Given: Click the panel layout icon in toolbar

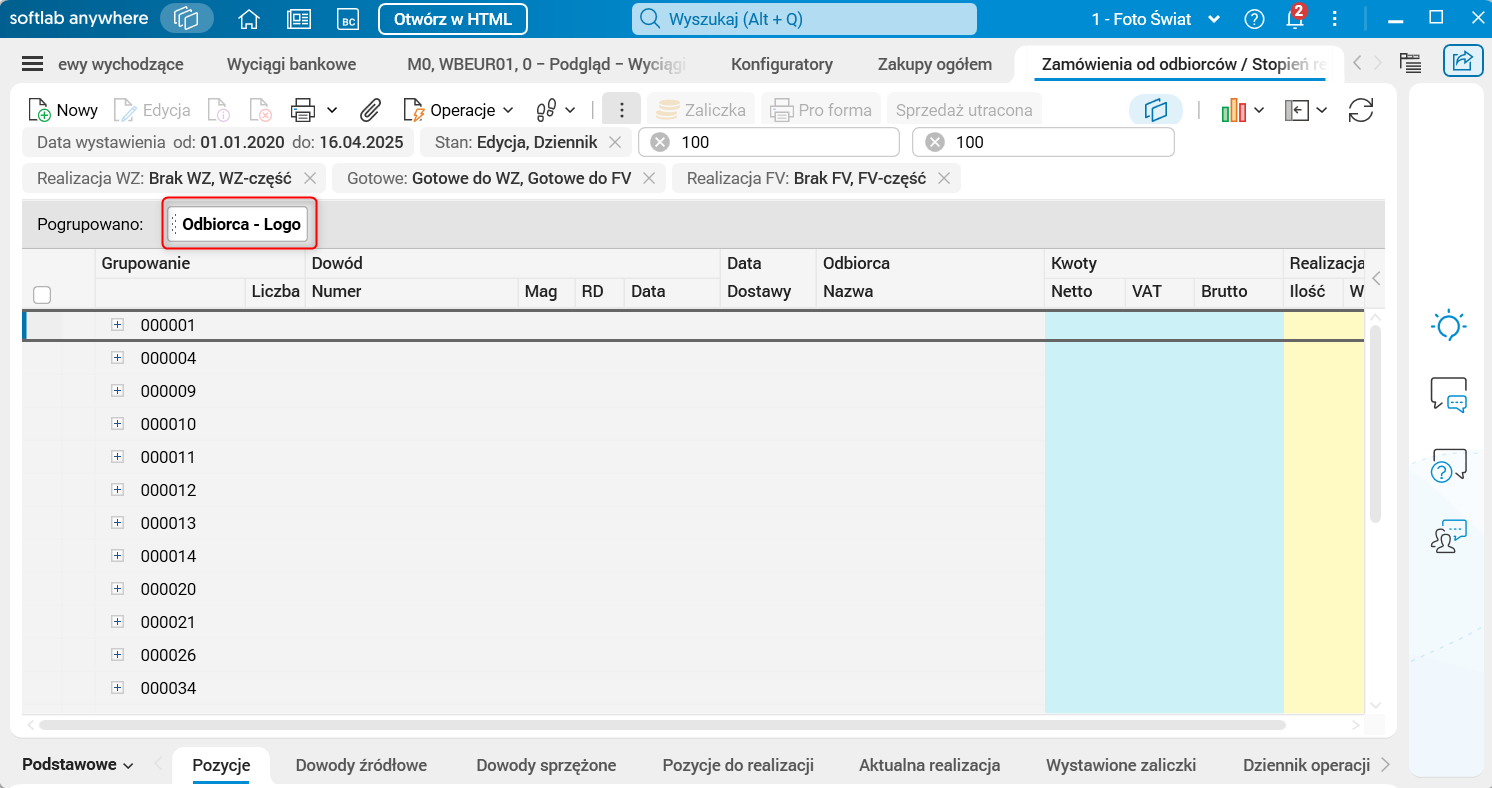Looking at the screenshot, I should [1297, 110].
